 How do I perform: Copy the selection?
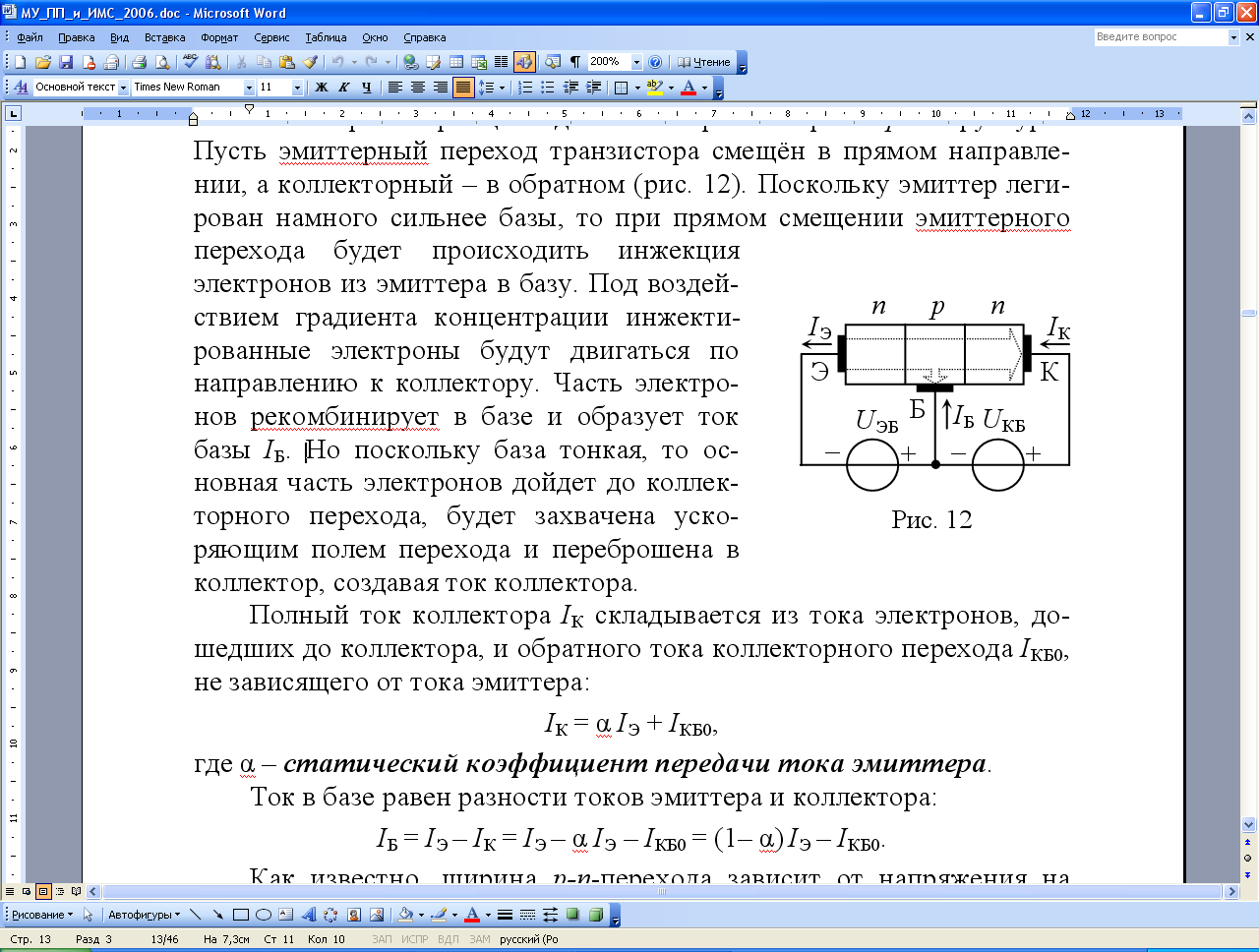(265, 62)
